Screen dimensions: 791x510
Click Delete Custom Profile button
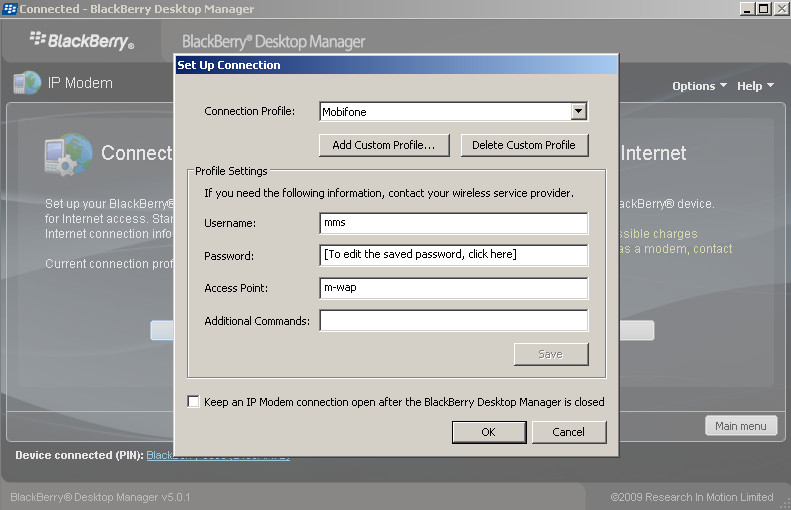[x=523, y=145]
